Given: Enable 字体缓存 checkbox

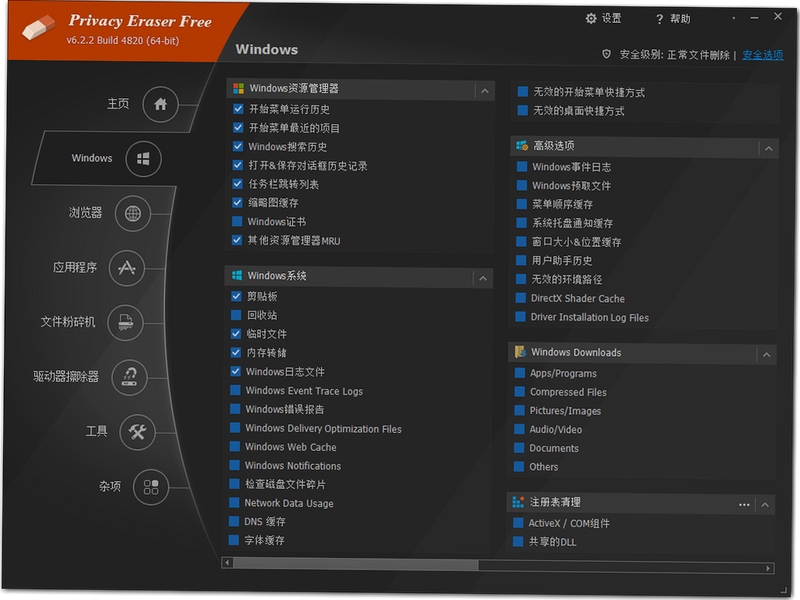Looking at the screenshot, I should pyautogui.click(x=234, y=540).
